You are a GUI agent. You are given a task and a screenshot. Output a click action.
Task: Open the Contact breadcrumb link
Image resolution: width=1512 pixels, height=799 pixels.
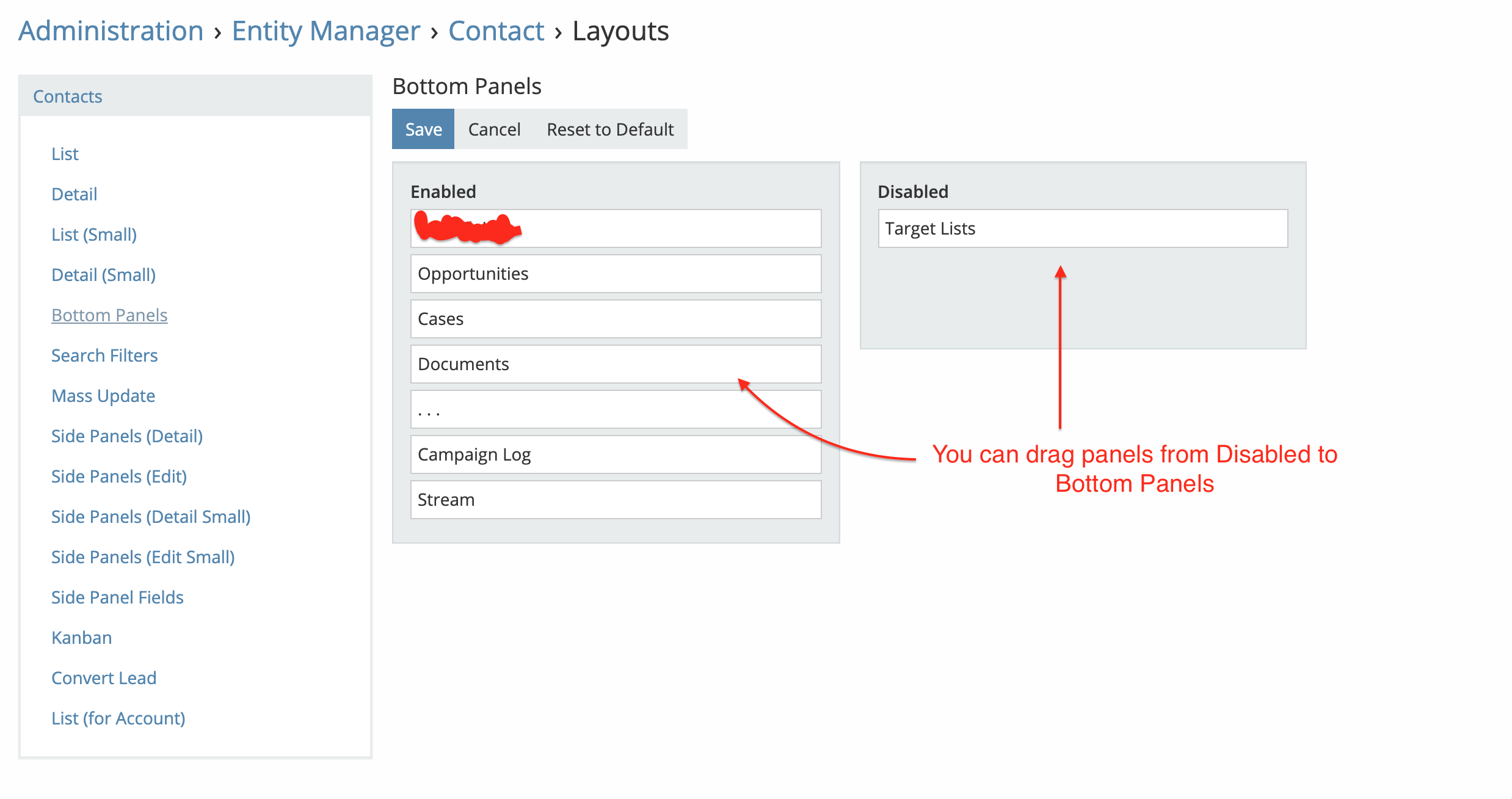point(496,31)
